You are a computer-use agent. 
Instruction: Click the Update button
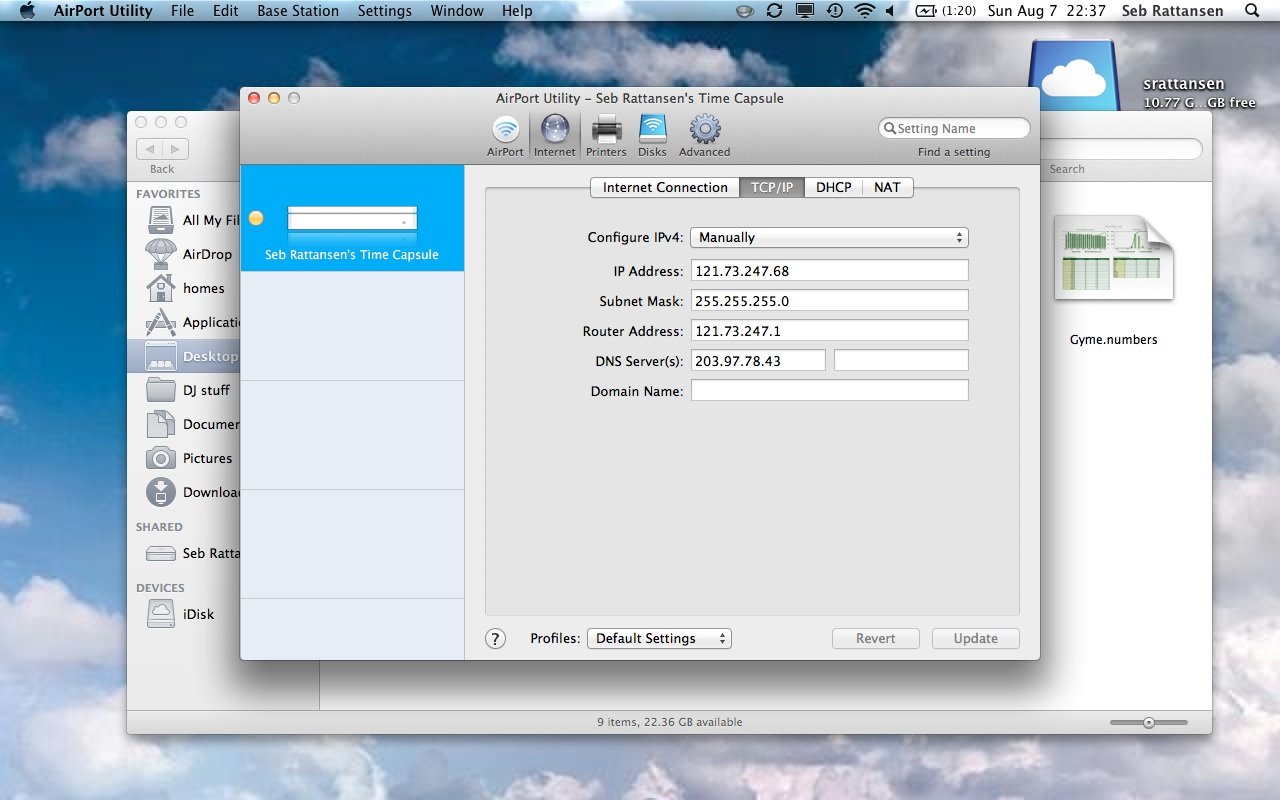click(x=975, y=639)
